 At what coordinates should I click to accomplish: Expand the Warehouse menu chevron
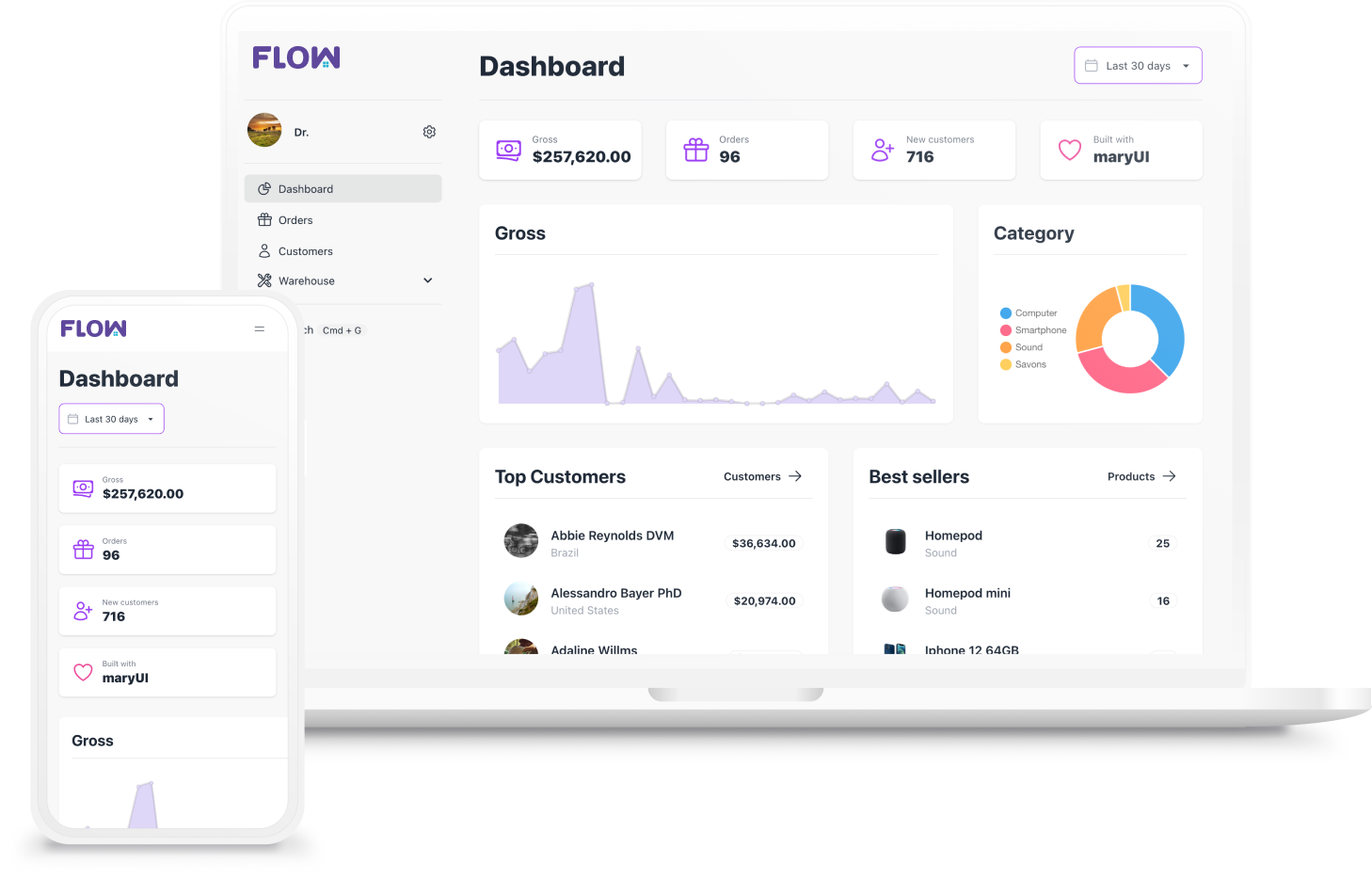[427, 280]
